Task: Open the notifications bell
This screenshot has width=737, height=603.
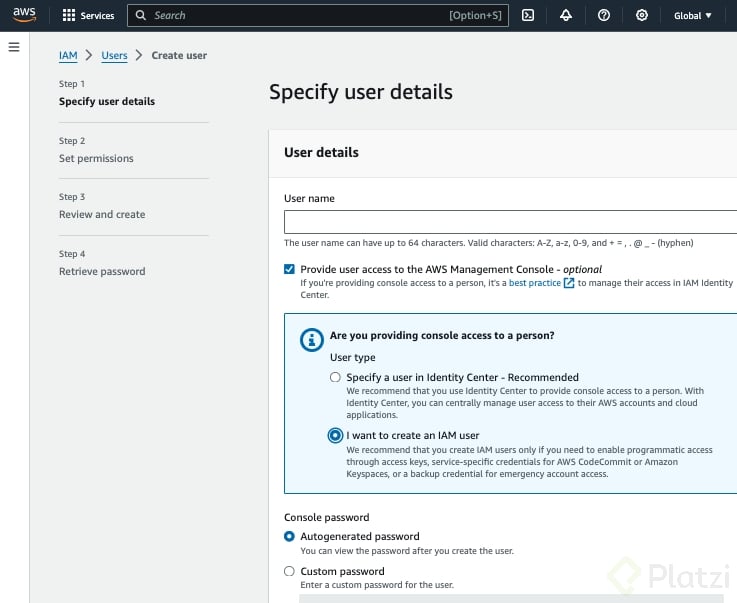Action: 566,16
